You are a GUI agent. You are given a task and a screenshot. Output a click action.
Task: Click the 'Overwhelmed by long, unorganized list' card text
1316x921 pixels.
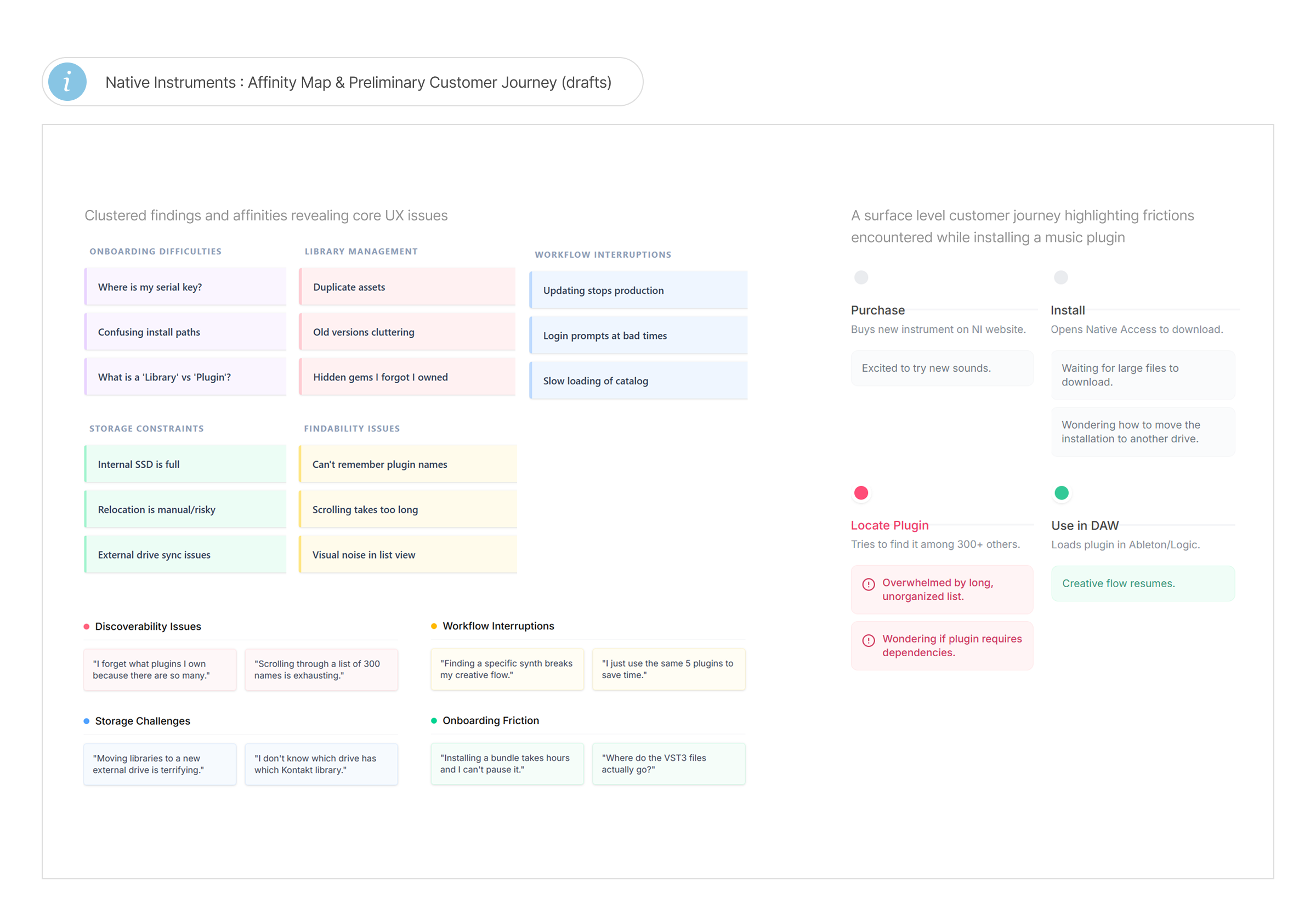pos(938,589)
